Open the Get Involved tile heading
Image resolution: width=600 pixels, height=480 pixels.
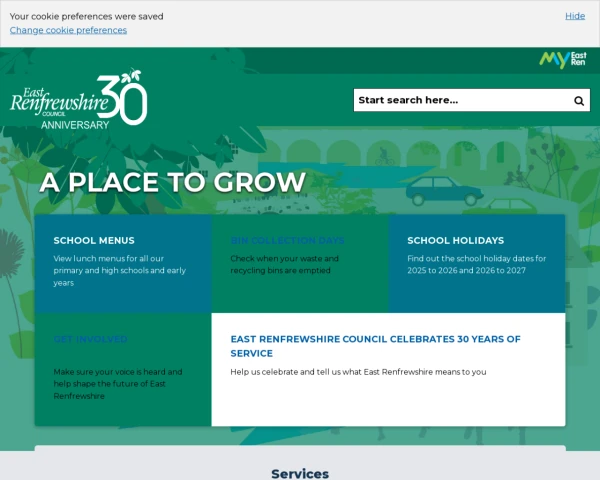pyautogui.click(x=90, y=339)
